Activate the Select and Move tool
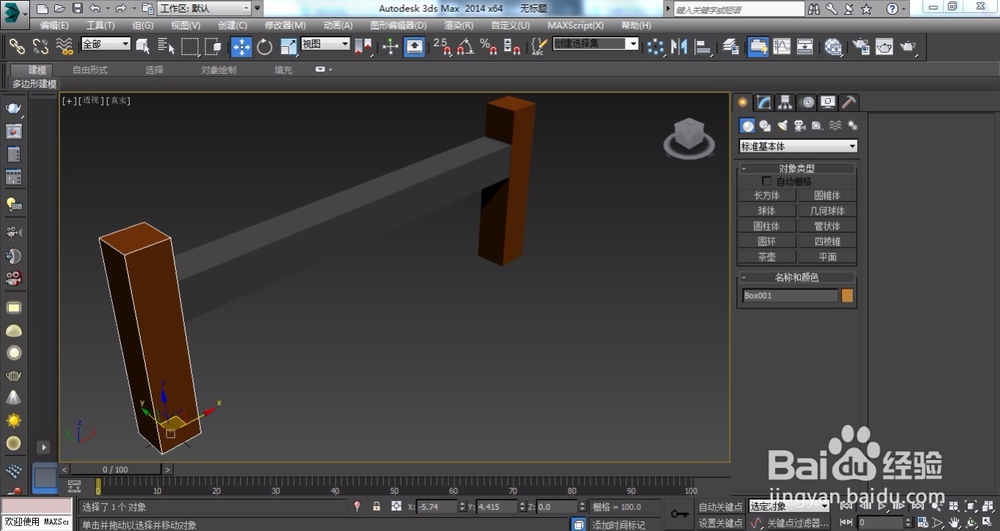The width and height of the screenshot is (1000, 531). [x=241, y=46]
